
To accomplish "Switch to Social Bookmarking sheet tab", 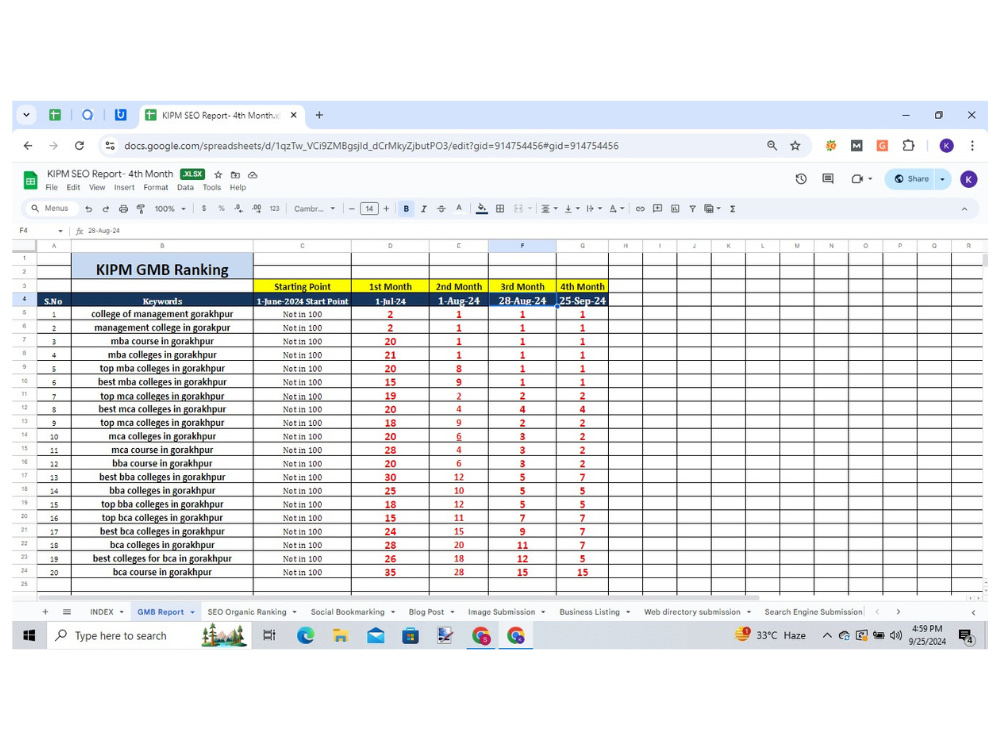I will (348, 612).
